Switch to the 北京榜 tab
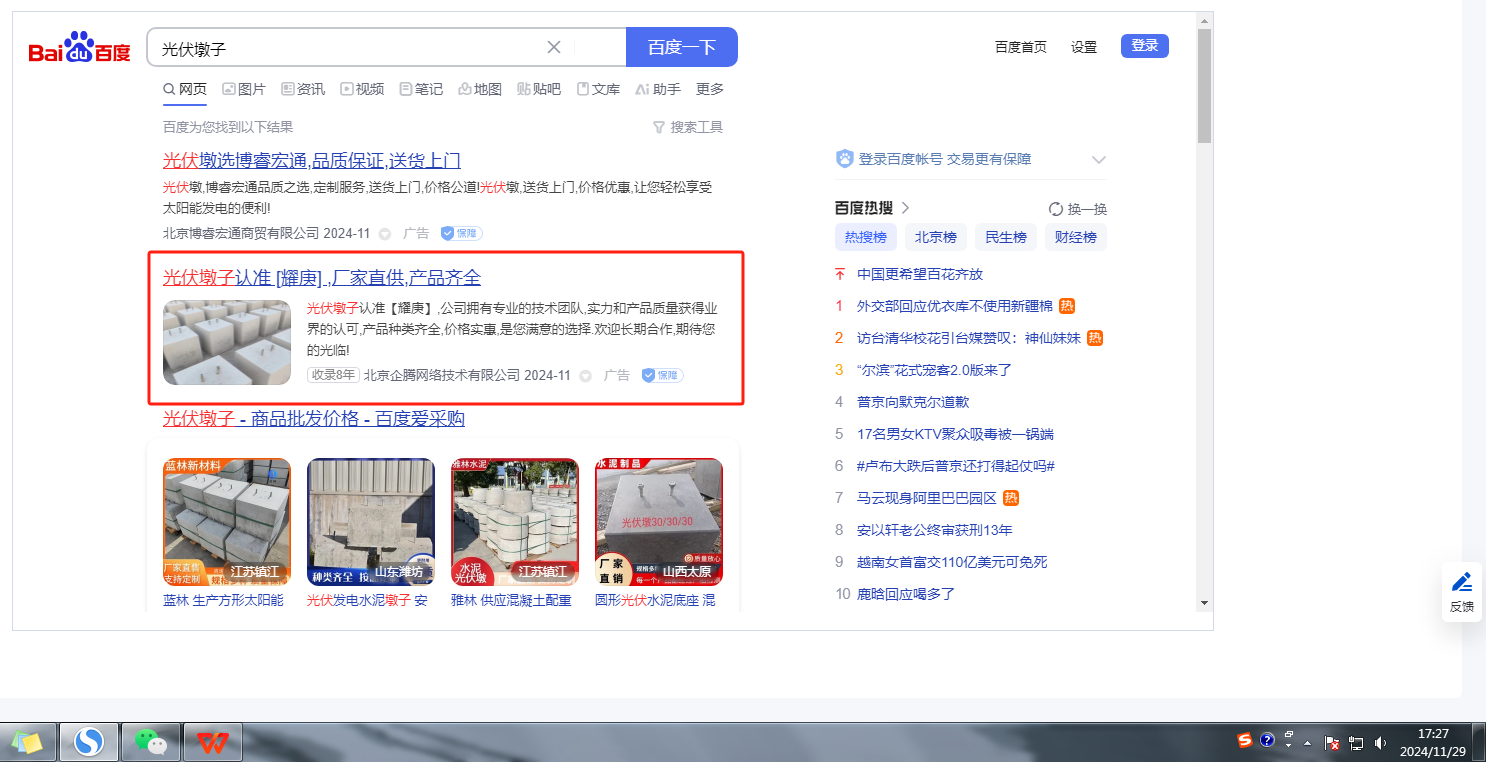Screen dimensions: 1486x762 coord(936,237)
